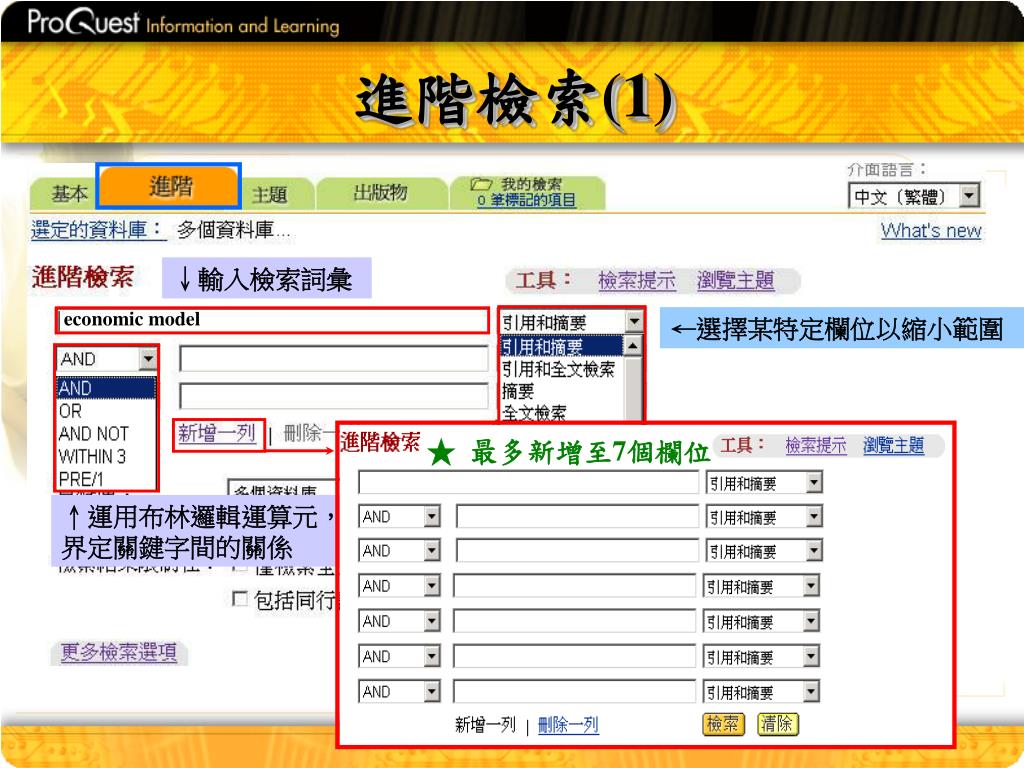Select the 進階 search tab
1024x768 pixels.
[x=170, y=187]
